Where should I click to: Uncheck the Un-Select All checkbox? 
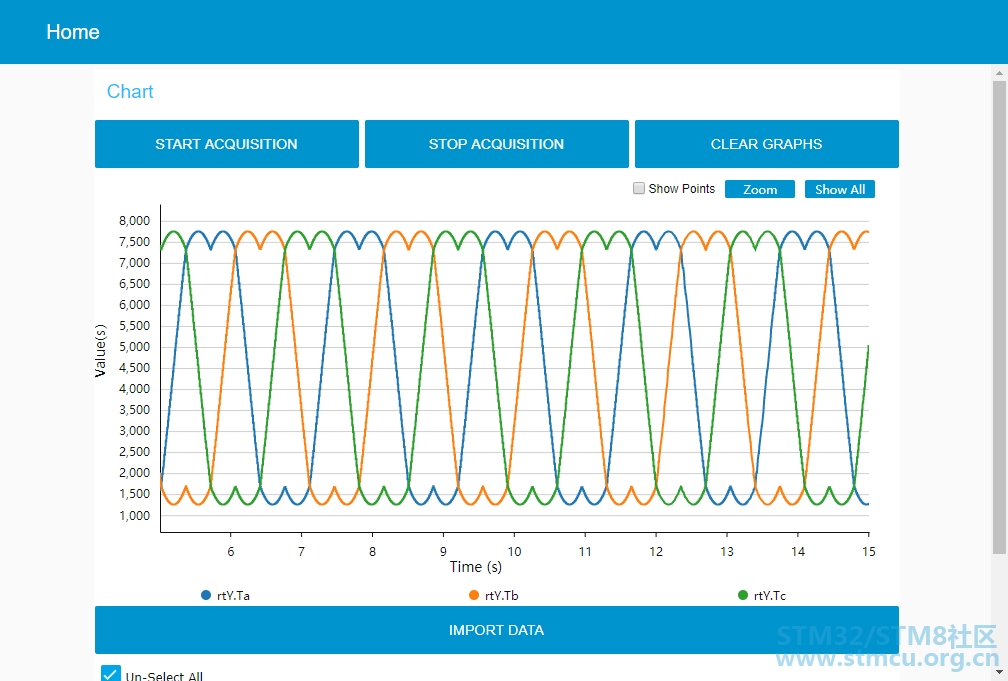(x=111, y=674)
